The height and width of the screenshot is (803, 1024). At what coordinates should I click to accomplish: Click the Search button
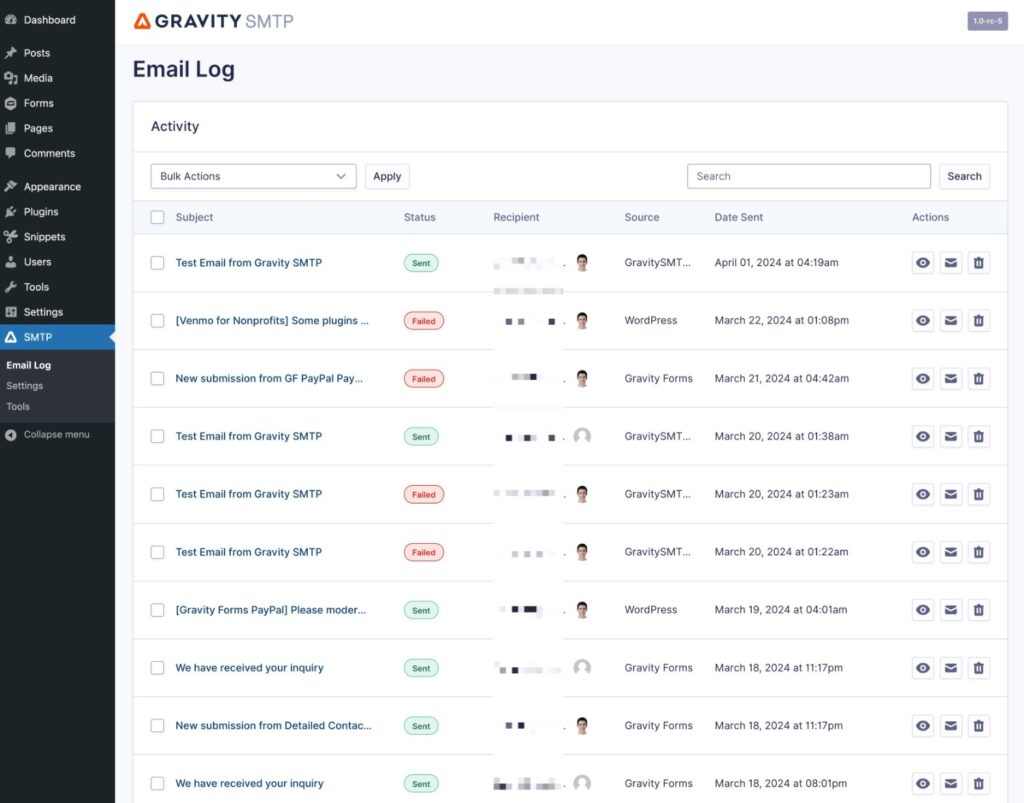coord(963,176)
